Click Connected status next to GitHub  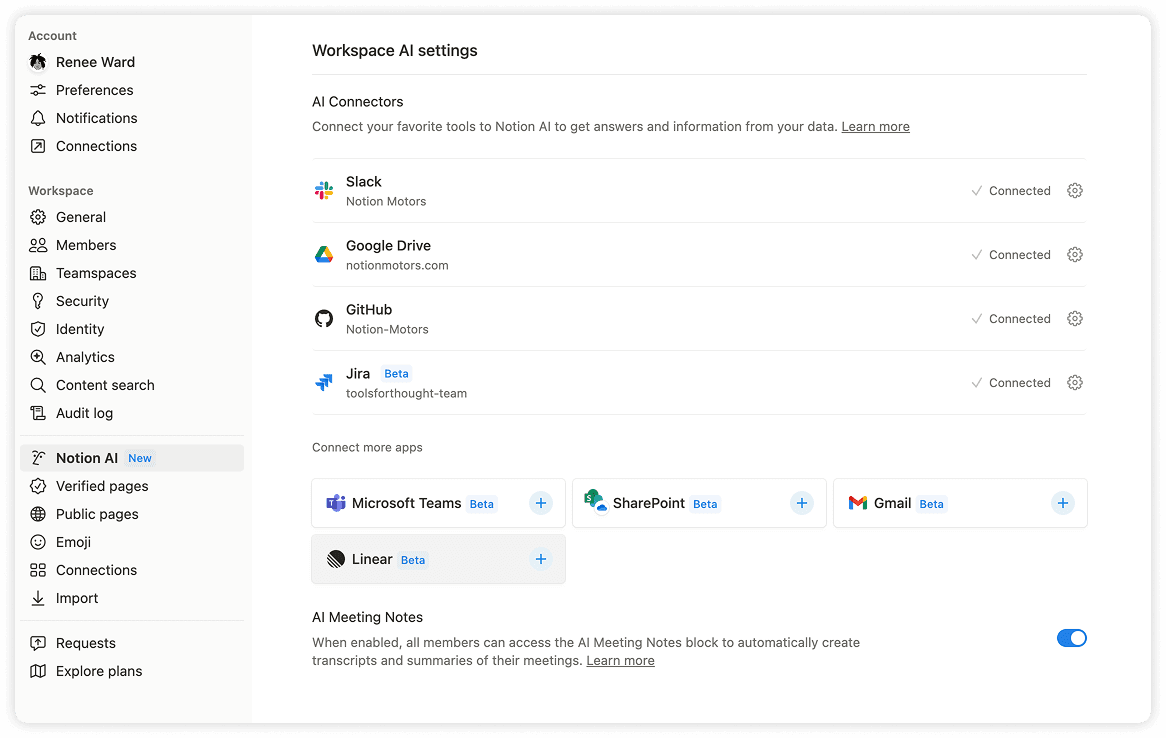tap(1019, 318)
